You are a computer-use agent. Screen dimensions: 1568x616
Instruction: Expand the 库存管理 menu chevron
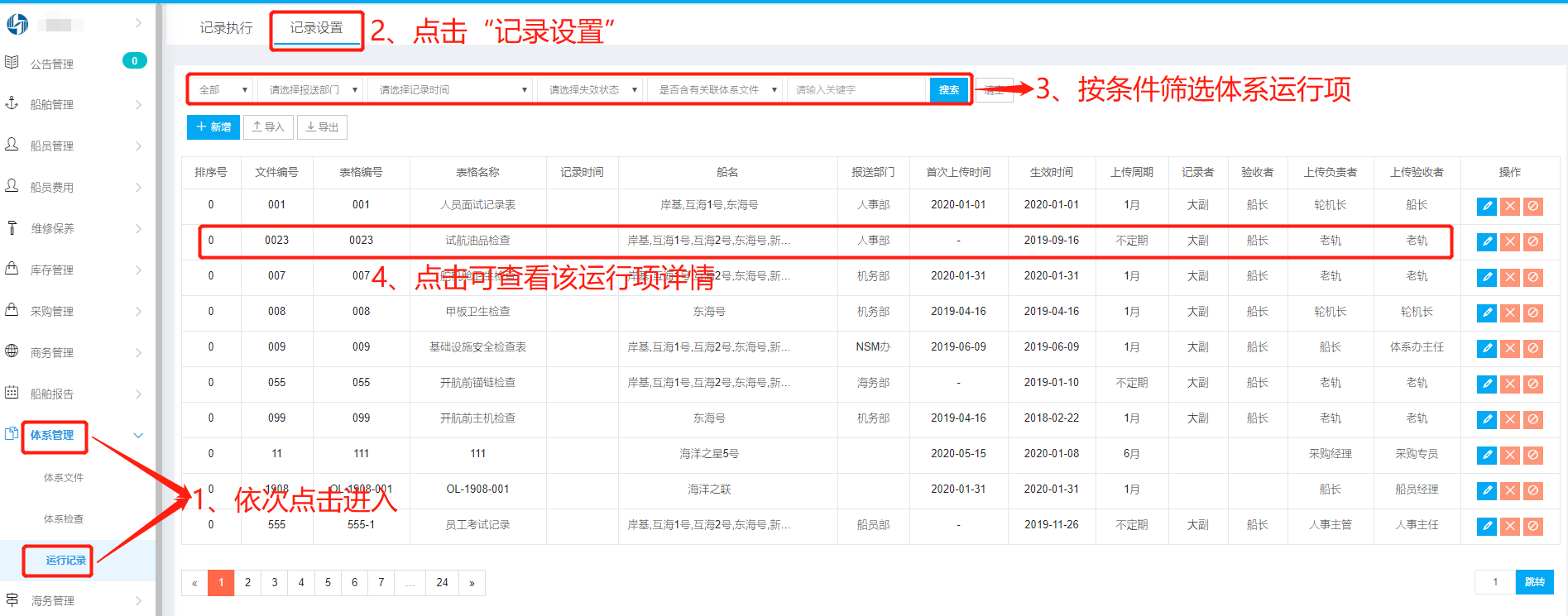coord(138,270)
